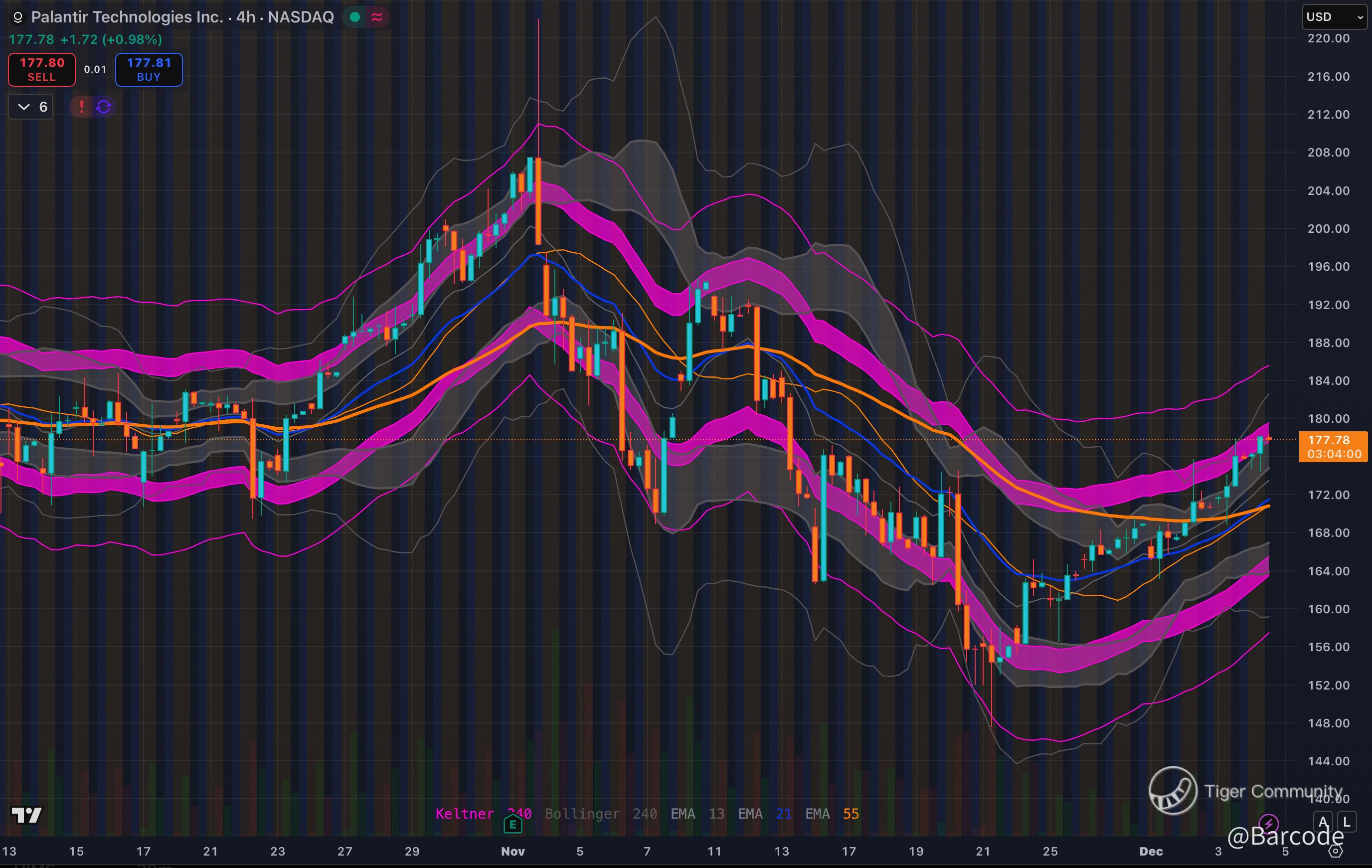Click the Nov label on time axis
Screen dimensions: 1372x868
tap(513, 852)
